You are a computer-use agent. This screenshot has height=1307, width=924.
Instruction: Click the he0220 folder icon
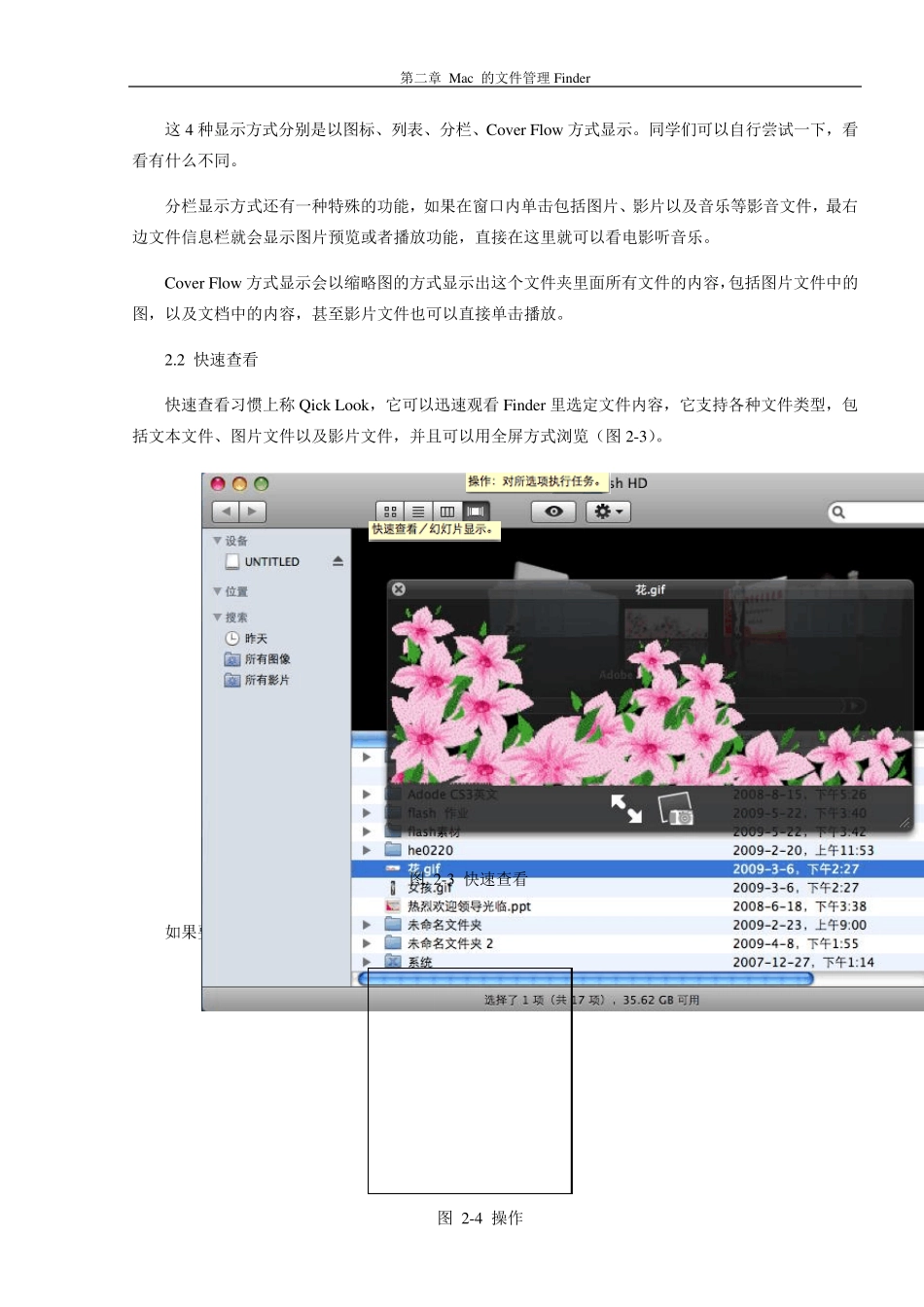393,850
